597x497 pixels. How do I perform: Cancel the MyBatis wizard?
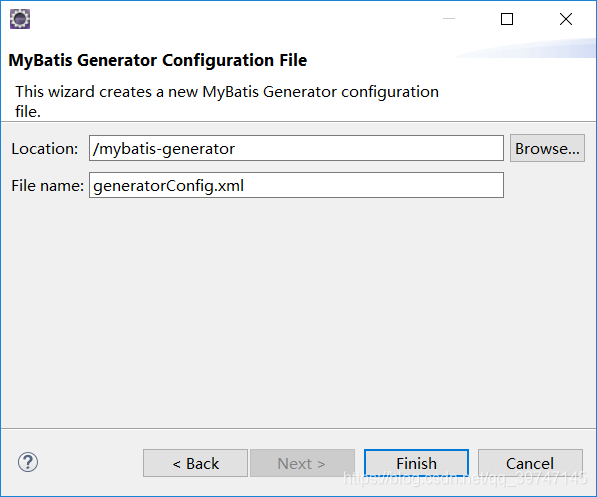530,463
